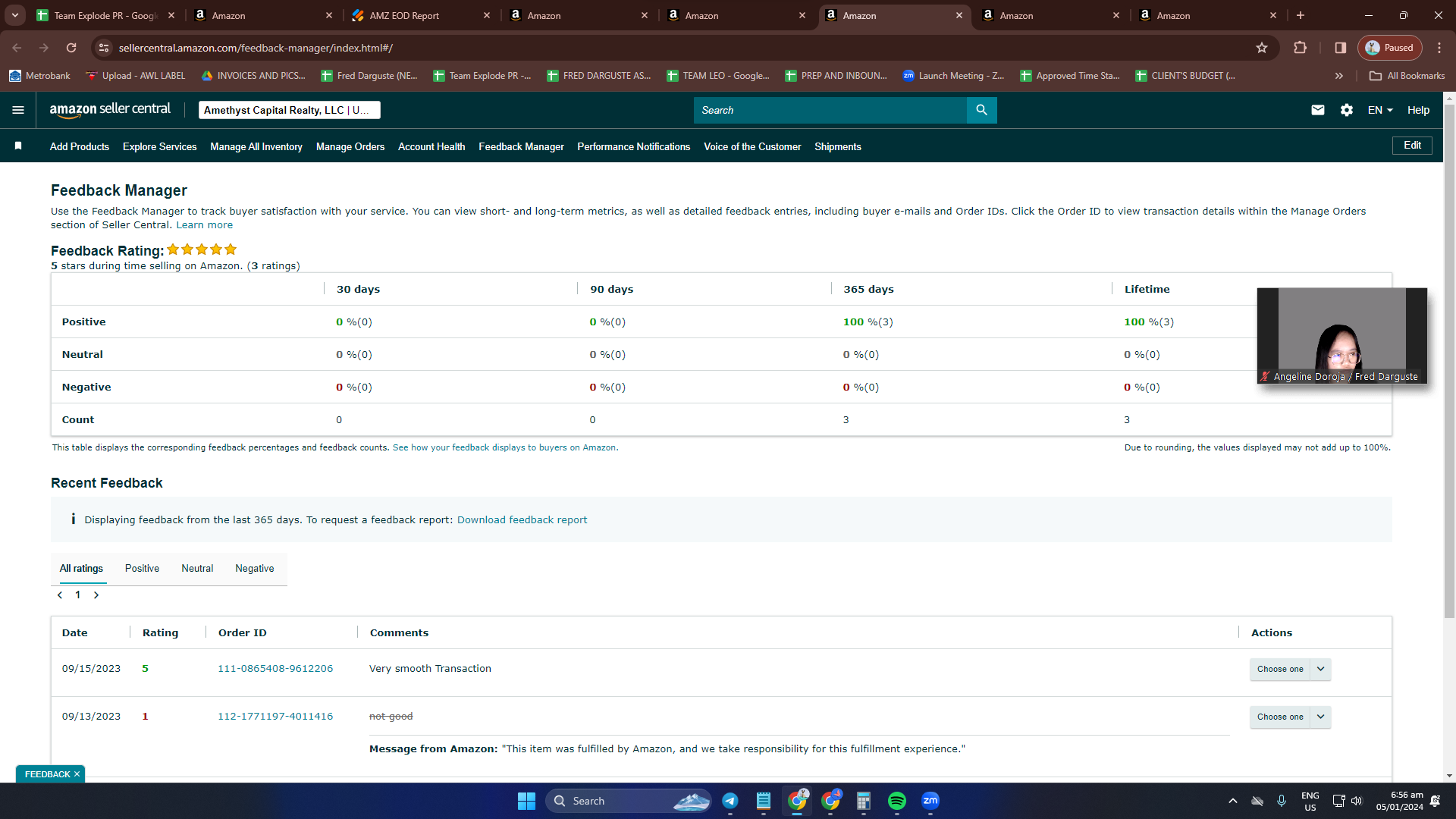Click the Learn more link

pyautogui.click(x=205, y=225)
